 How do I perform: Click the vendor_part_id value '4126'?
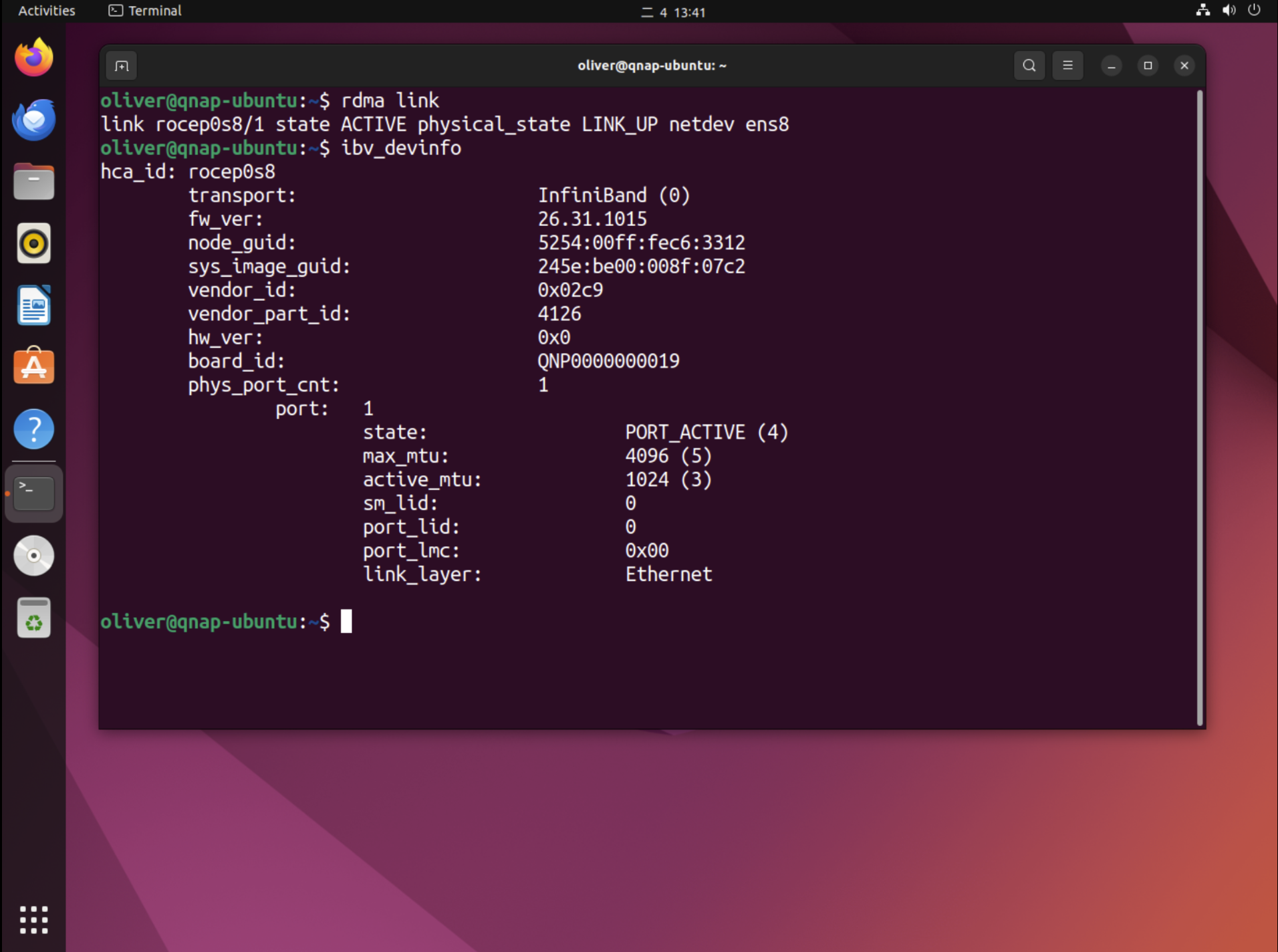(x=559, y=314)
